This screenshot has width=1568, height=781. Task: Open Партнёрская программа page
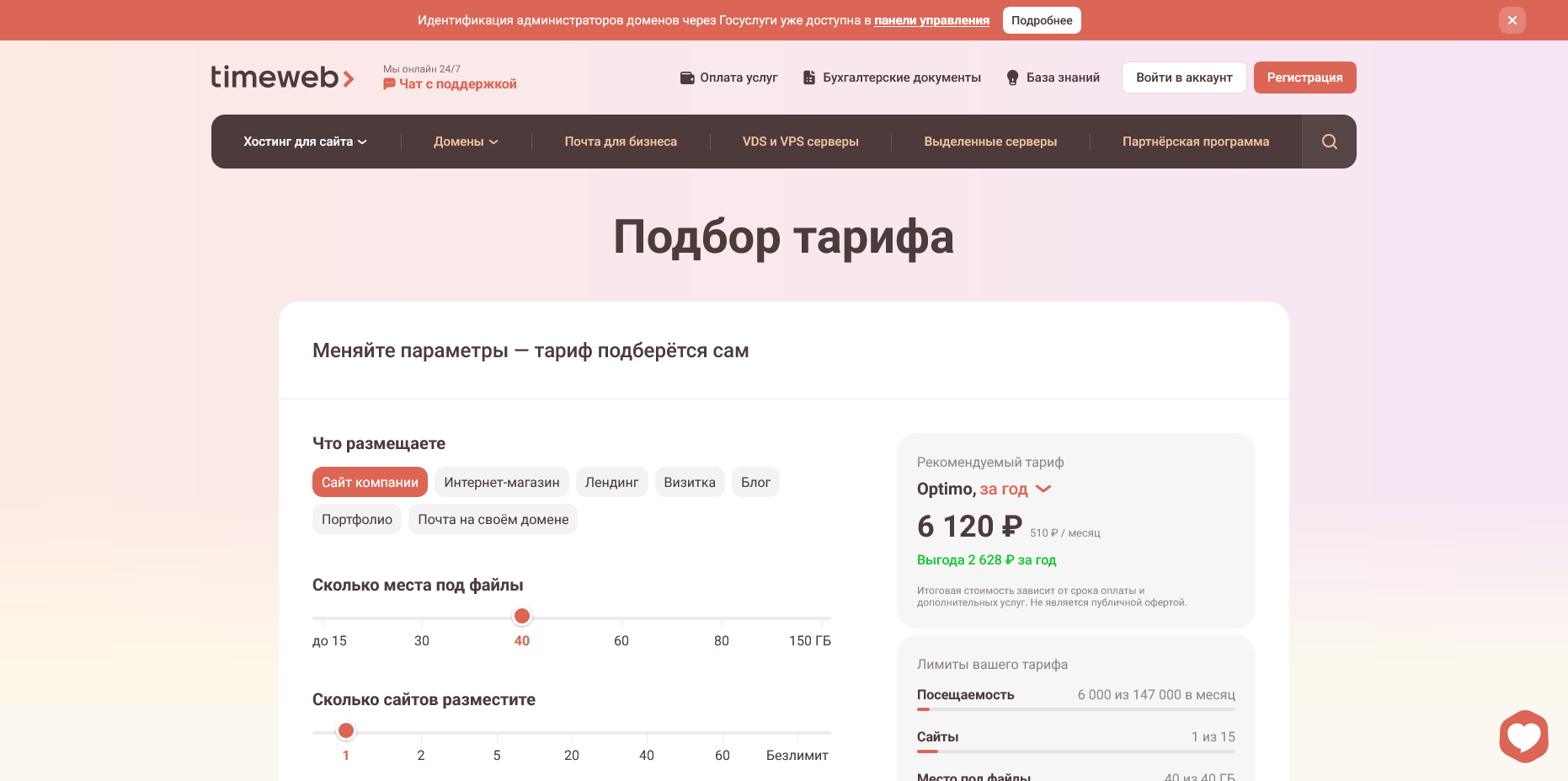[x=1196, y=142]
